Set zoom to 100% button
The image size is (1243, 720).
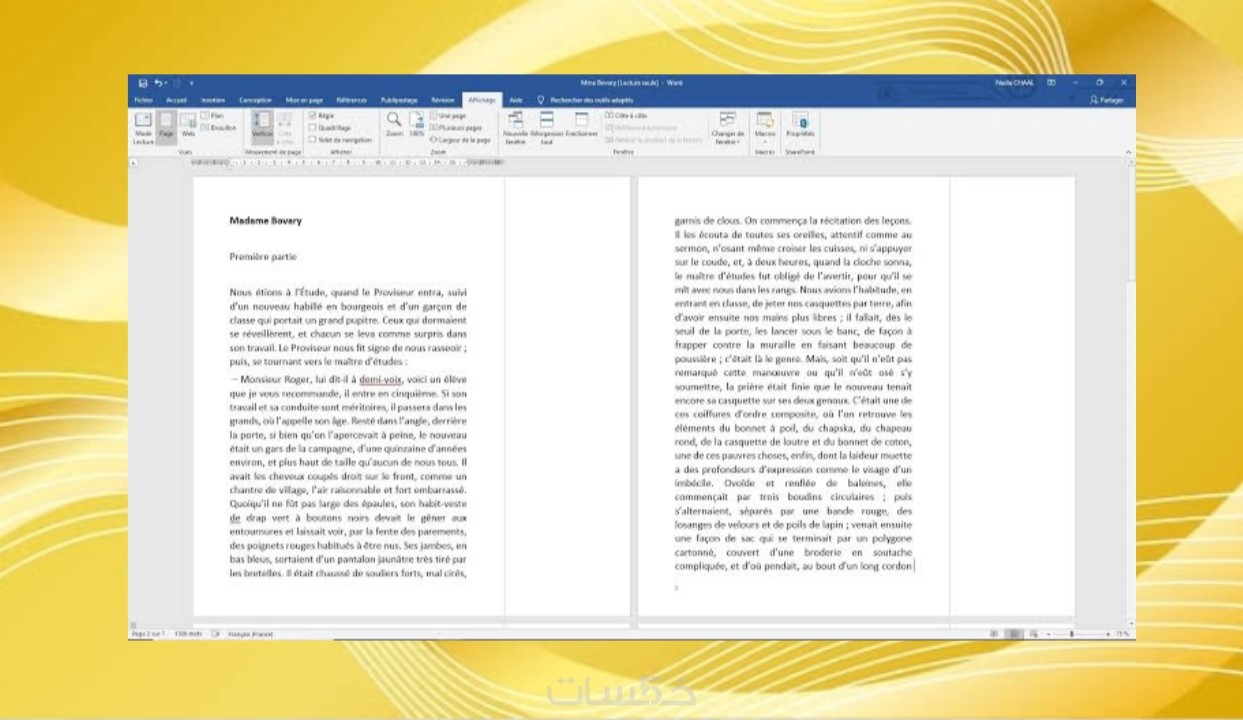point(416,125)
